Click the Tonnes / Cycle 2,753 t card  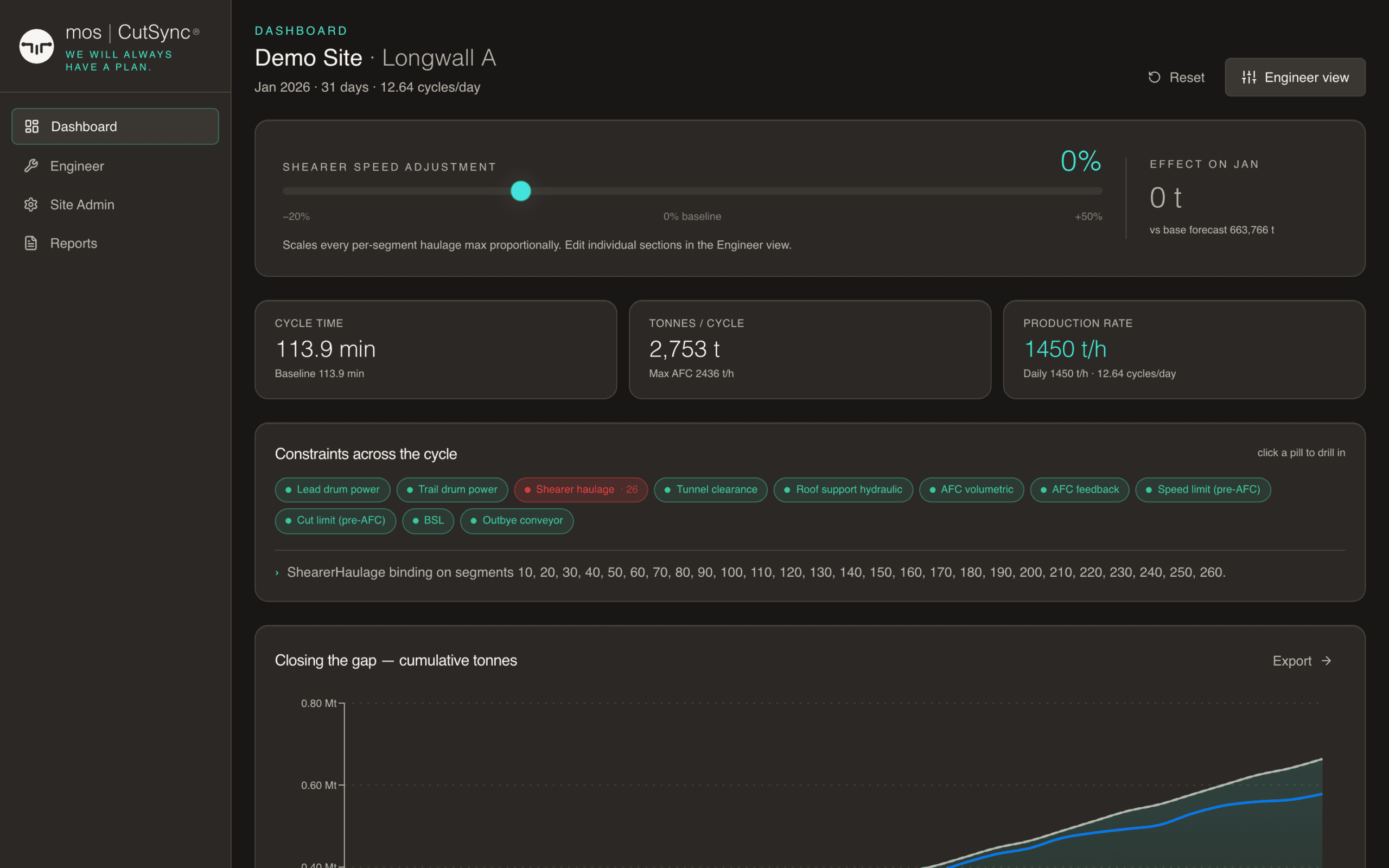tap(810, 349)
